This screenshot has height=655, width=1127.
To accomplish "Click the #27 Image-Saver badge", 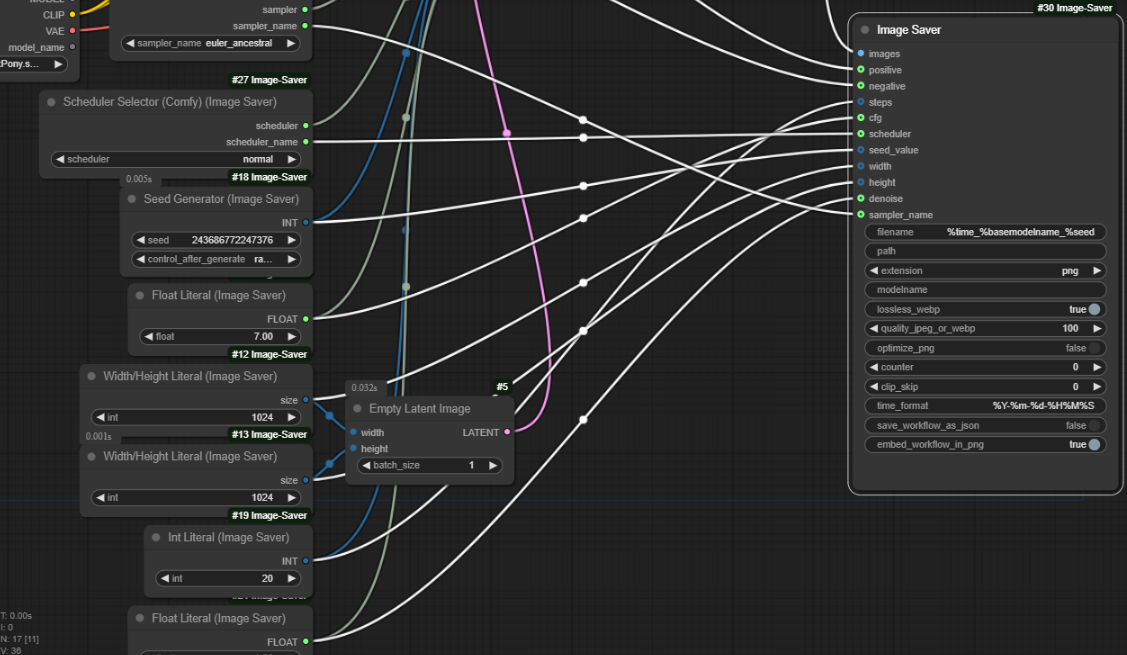I will point(269,80).
